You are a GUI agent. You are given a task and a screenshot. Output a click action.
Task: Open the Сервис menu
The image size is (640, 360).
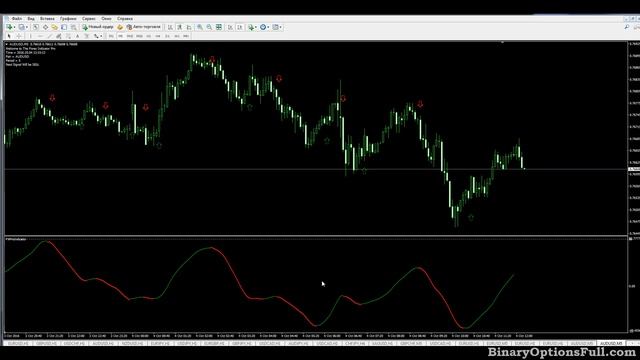(x=89, y=18)
